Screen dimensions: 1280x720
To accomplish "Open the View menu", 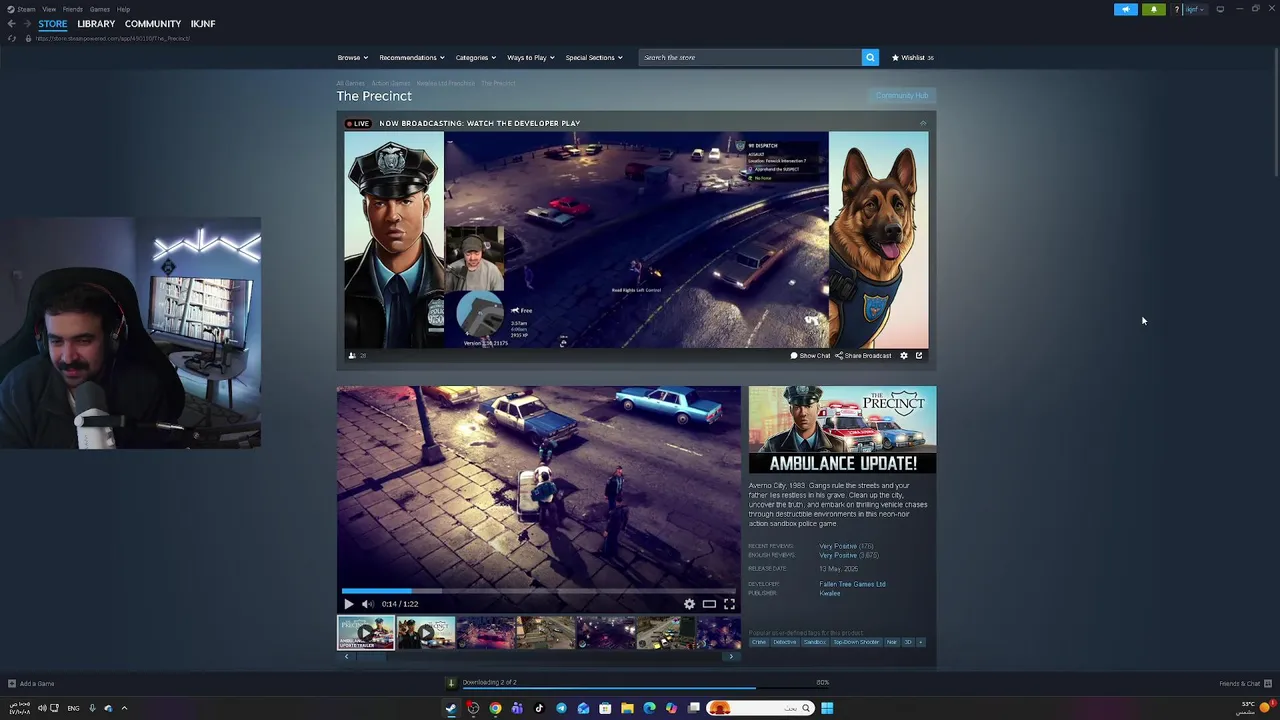I will click(x=49, y=9).
